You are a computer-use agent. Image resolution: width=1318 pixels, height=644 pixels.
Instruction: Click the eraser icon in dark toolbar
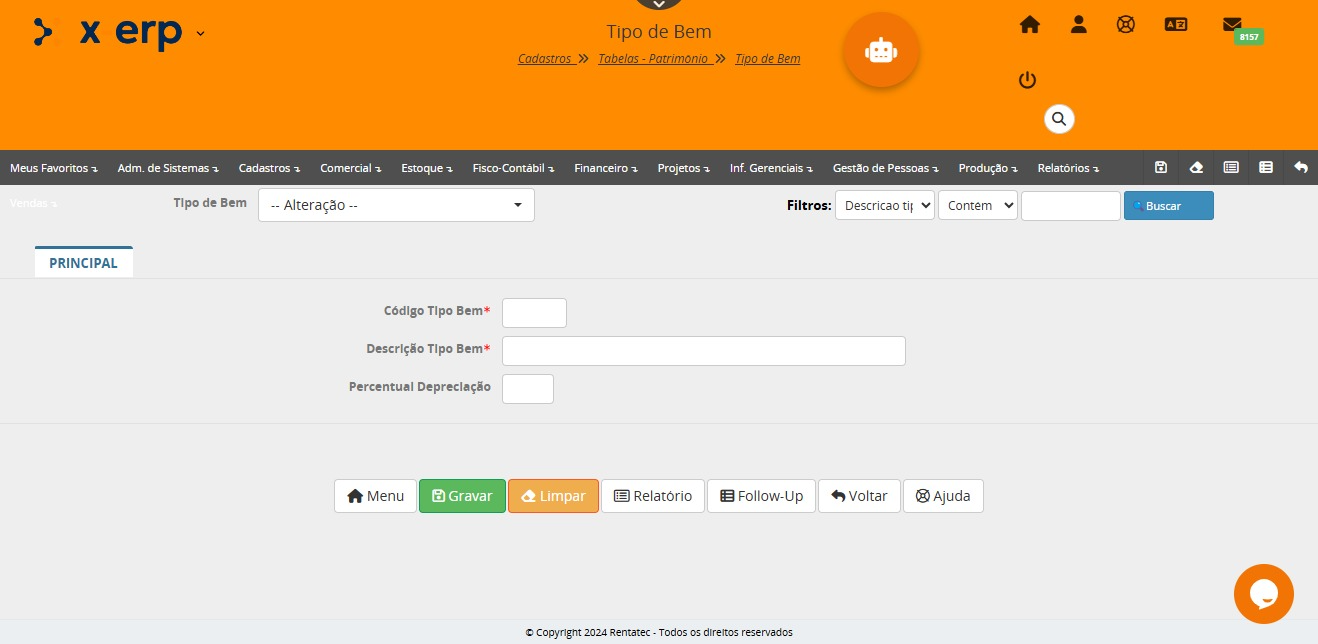[x=1196, y=167]
